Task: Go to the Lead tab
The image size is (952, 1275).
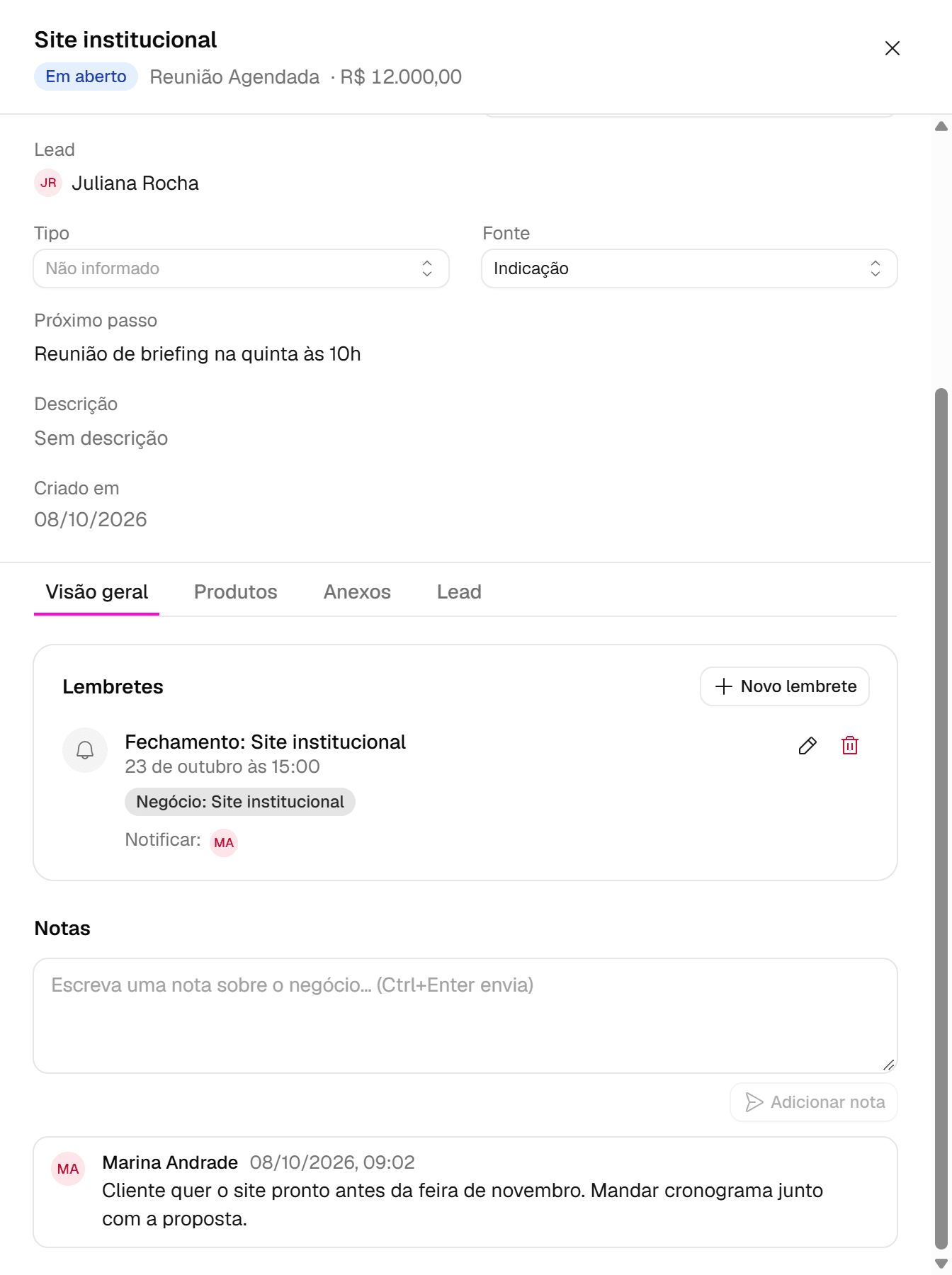Action: coord(459,592)
